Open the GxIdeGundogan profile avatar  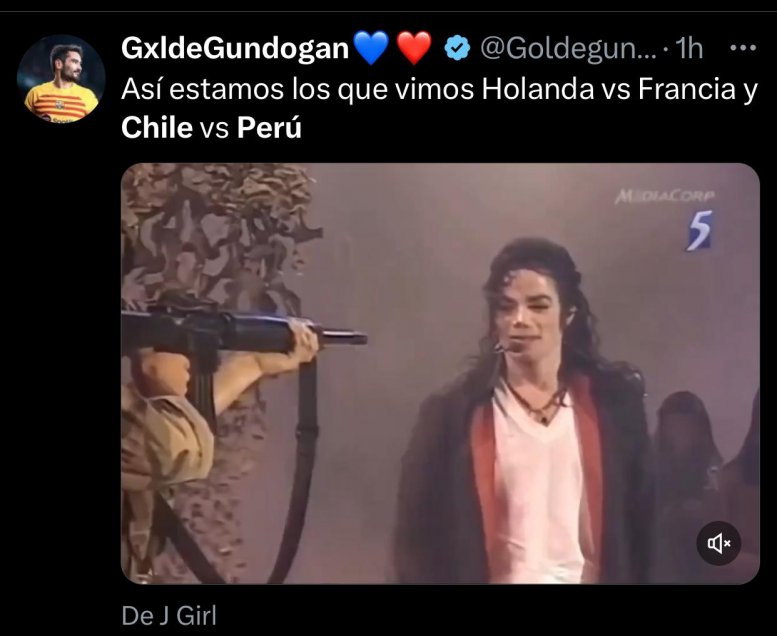point(61,79)
